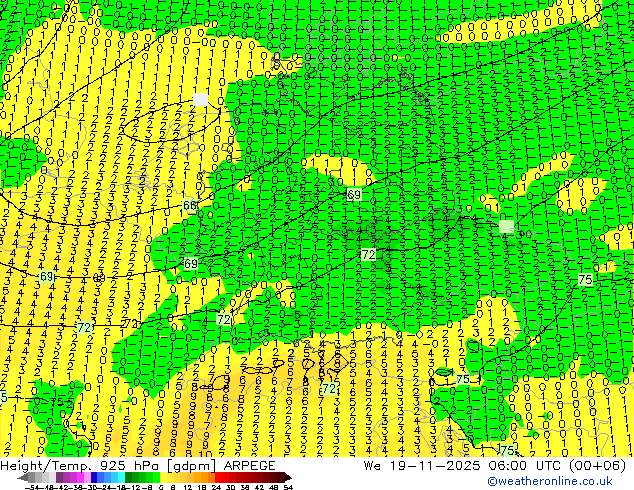Pick the bright yellow segment in the temperature legend
634x490 pixels.
(163, 478)
